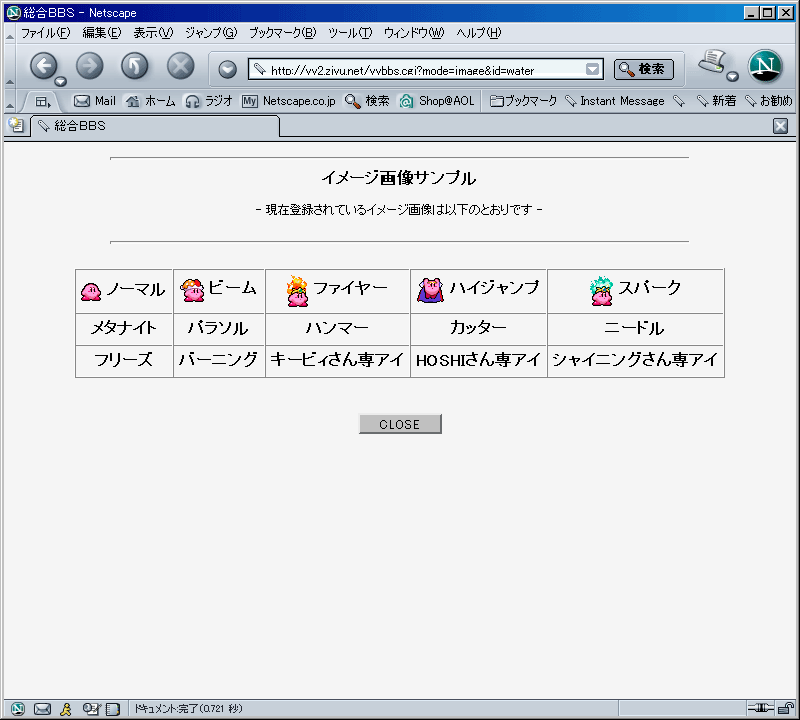Click the Forward navigation button

pos(89,66)
